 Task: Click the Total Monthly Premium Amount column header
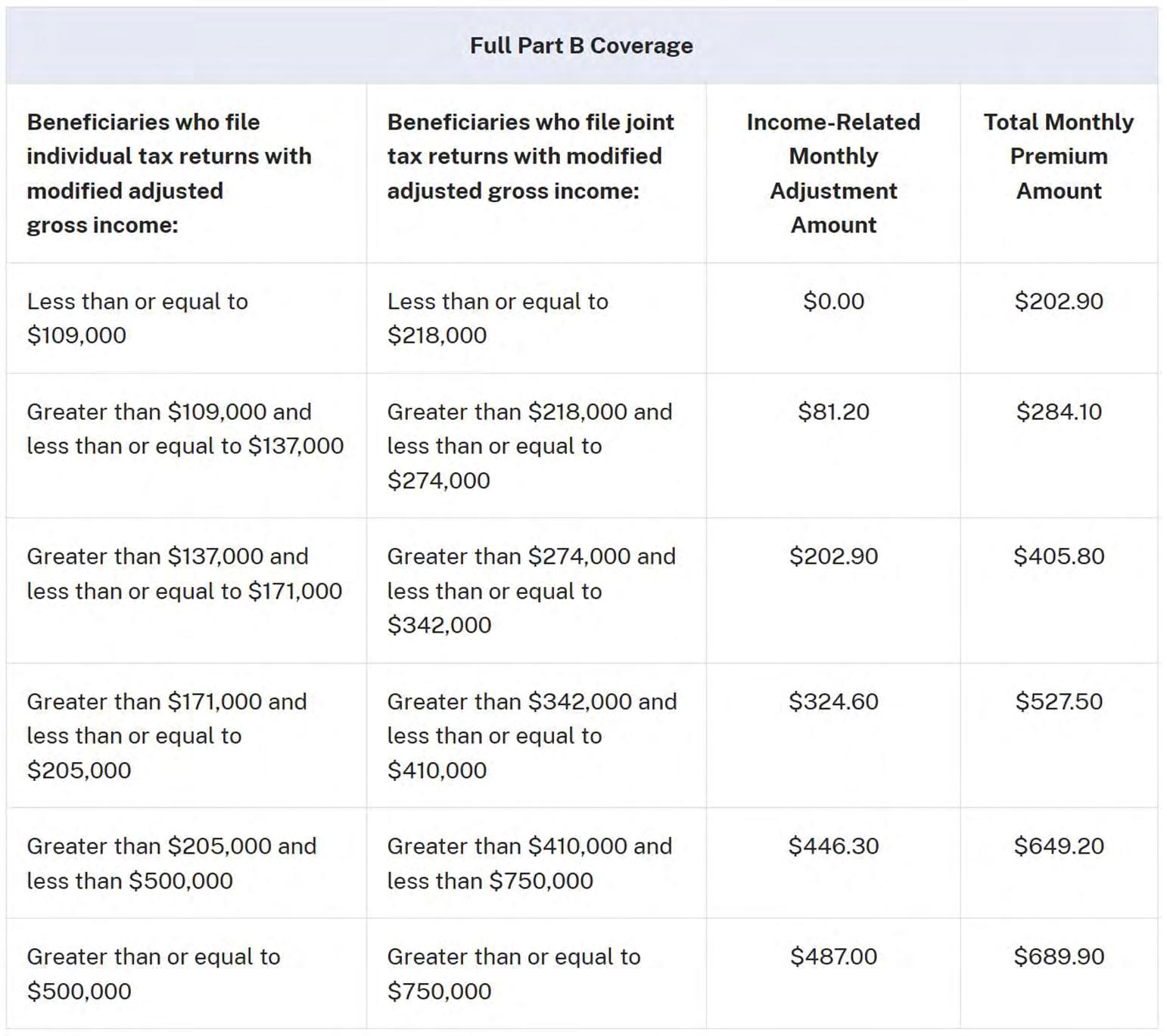[x=1058, y=156]
